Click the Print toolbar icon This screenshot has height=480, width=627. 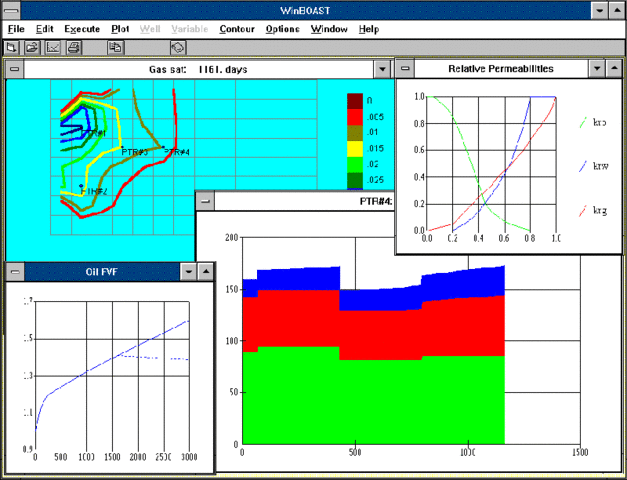click(x=74, y=48)
